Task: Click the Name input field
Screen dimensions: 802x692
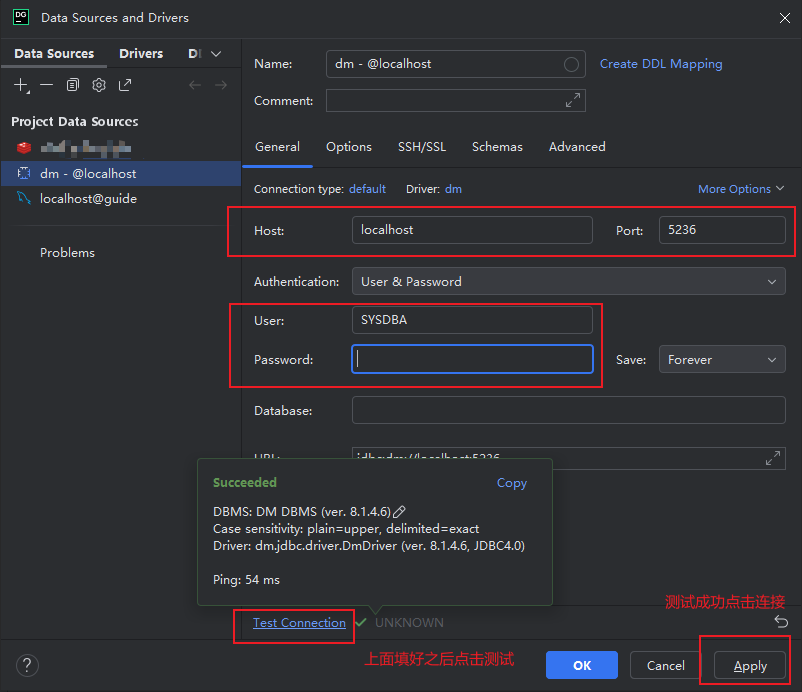Action: pyautogui.click(x=455, y=64)
